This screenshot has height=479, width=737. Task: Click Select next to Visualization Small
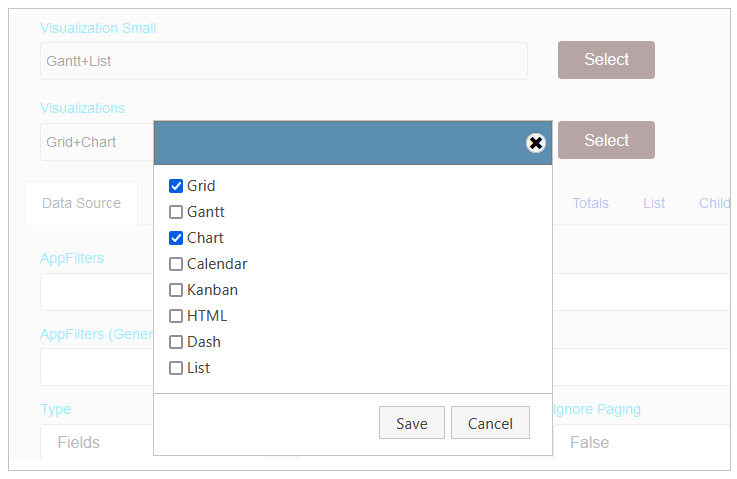[x=606, y=60]
